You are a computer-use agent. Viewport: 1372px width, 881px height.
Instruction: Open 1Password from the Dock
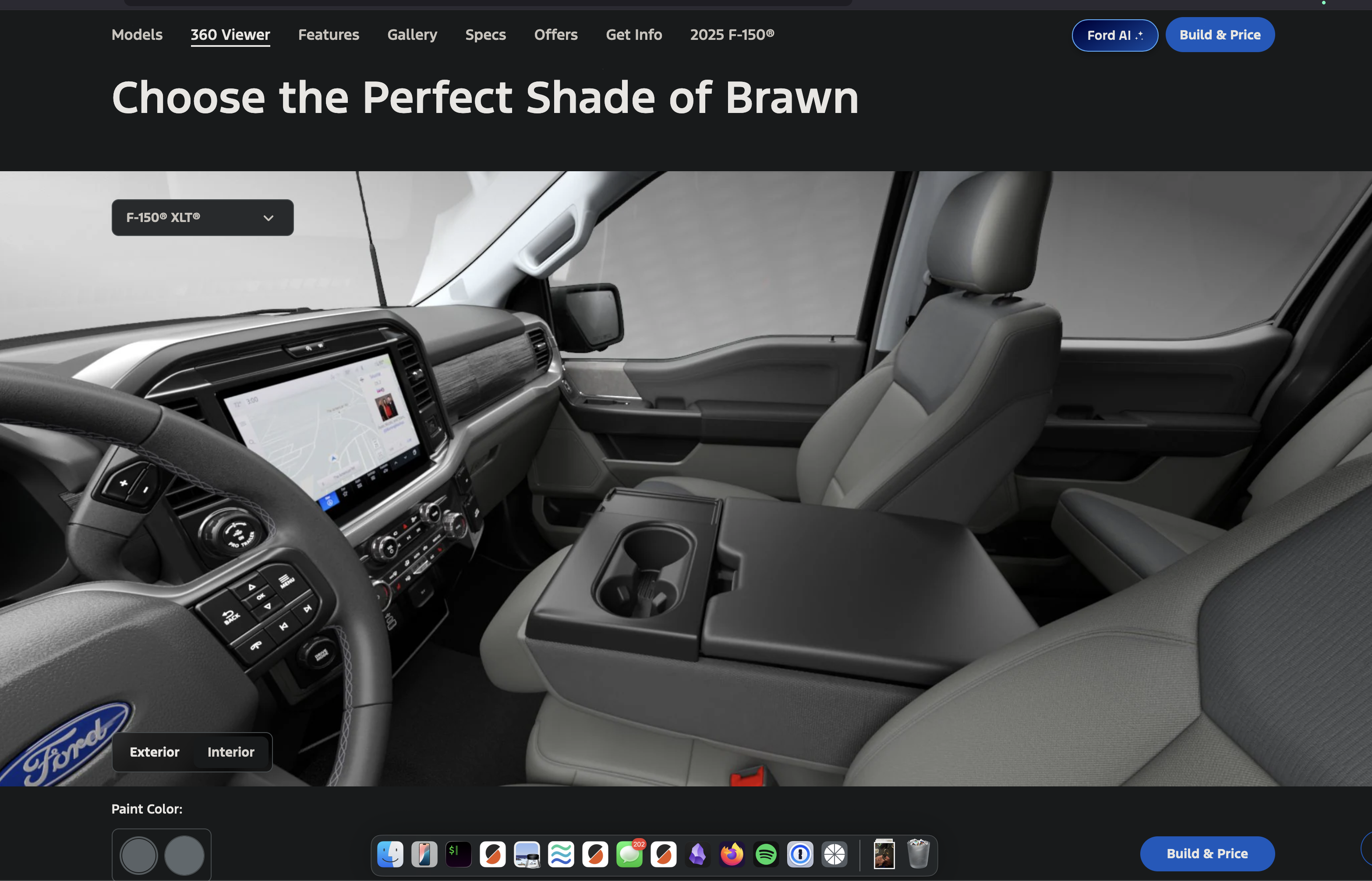coord(800,854)
